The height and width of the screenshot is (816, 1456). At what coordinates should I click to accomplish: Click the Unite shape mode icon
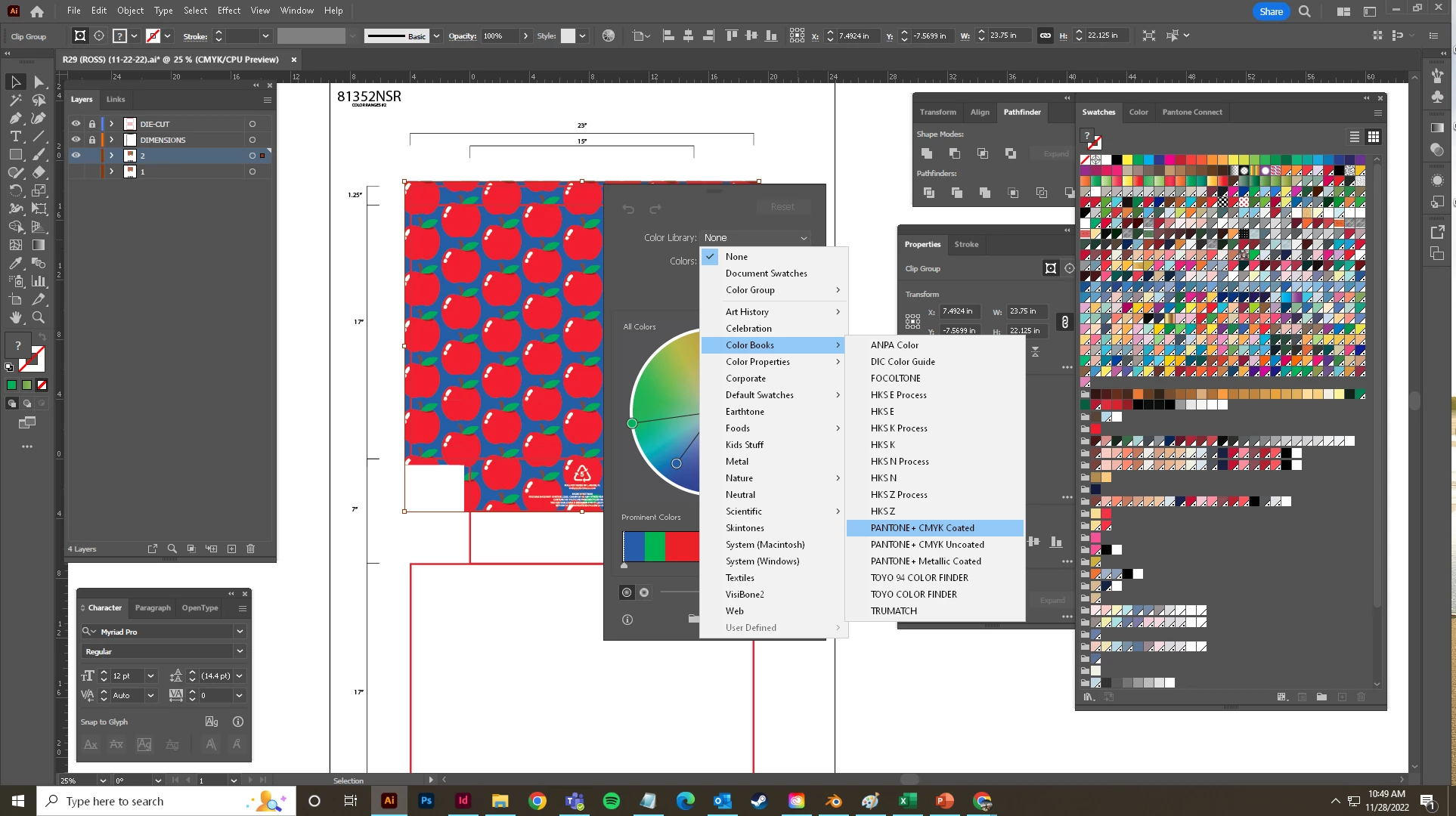[927, 153]
